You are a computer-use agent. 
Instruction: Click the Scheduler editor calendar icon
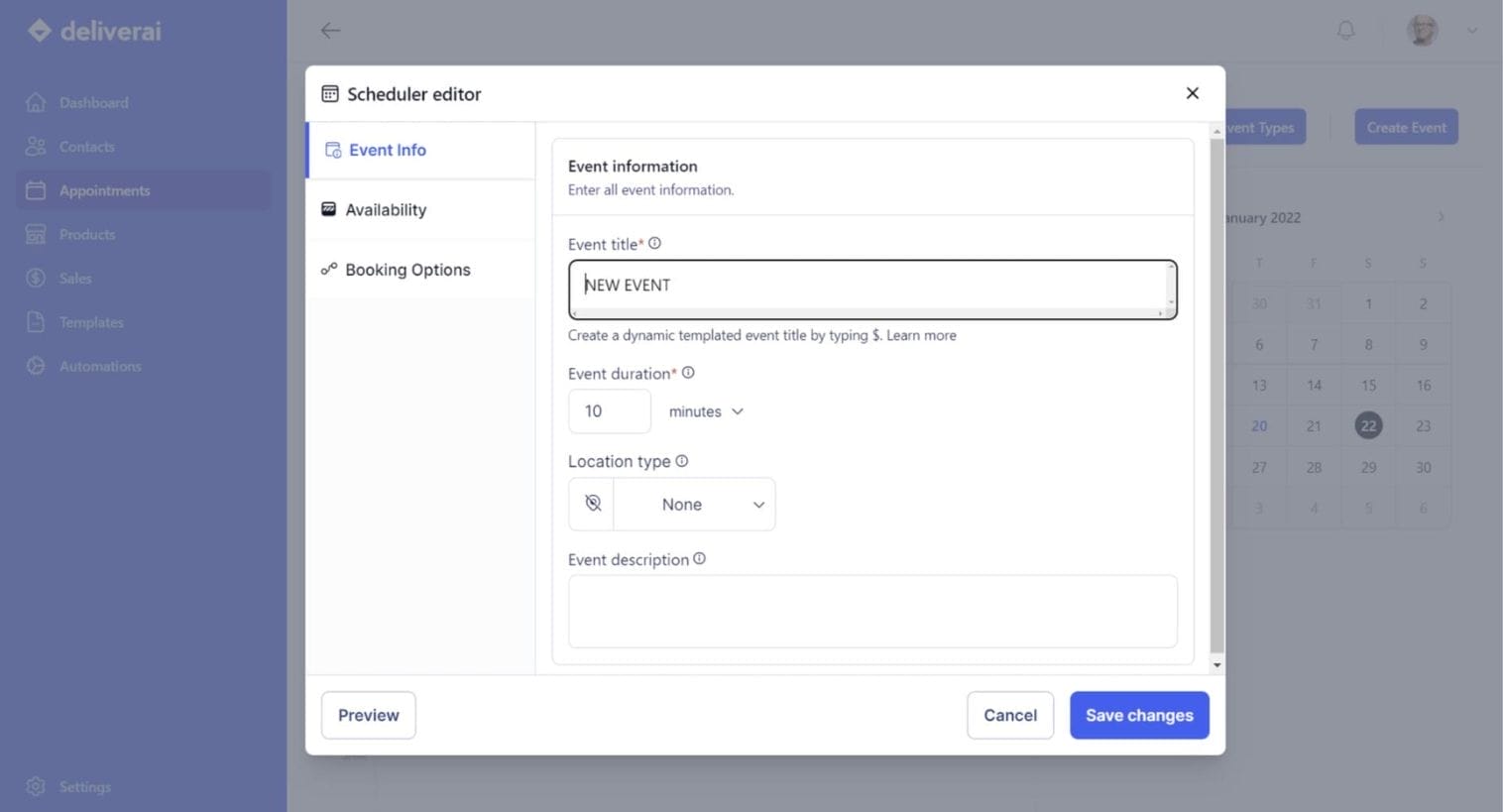[x=330, y=94]
